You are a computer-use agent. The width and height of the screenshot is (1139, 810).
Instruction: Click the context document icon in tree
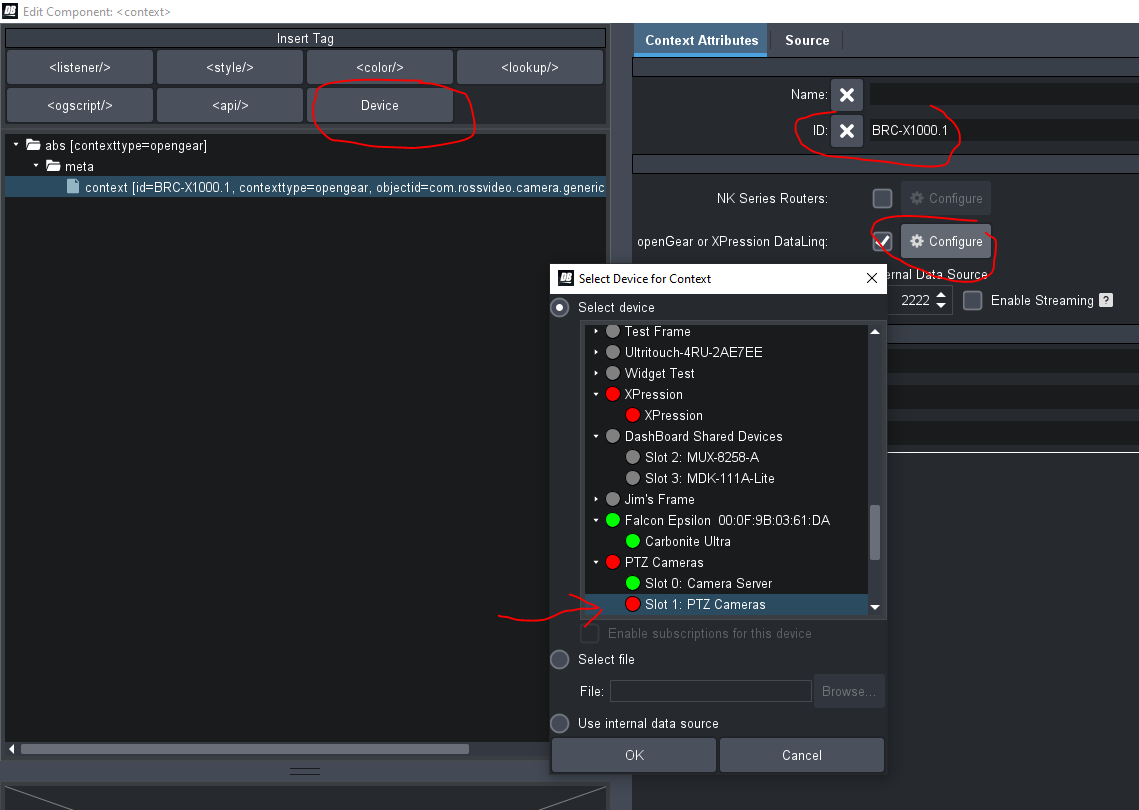[73, 187]
